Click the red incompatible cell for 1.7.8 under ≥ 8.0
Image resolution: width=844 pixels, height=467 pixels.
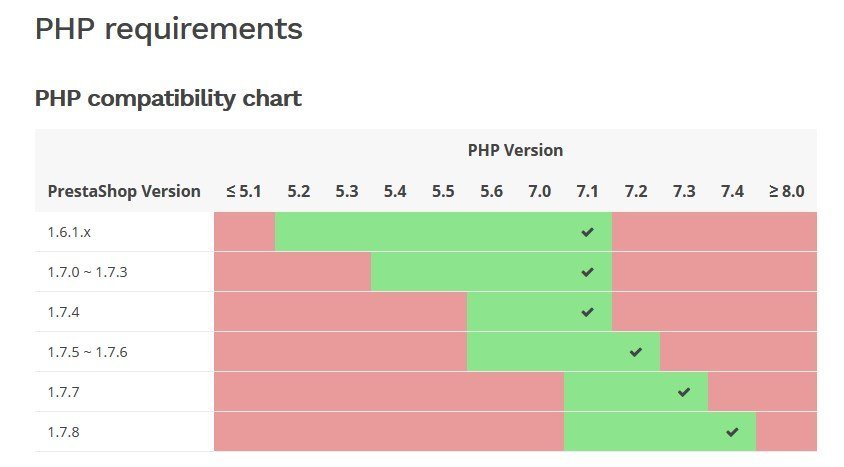pos(786,432)
